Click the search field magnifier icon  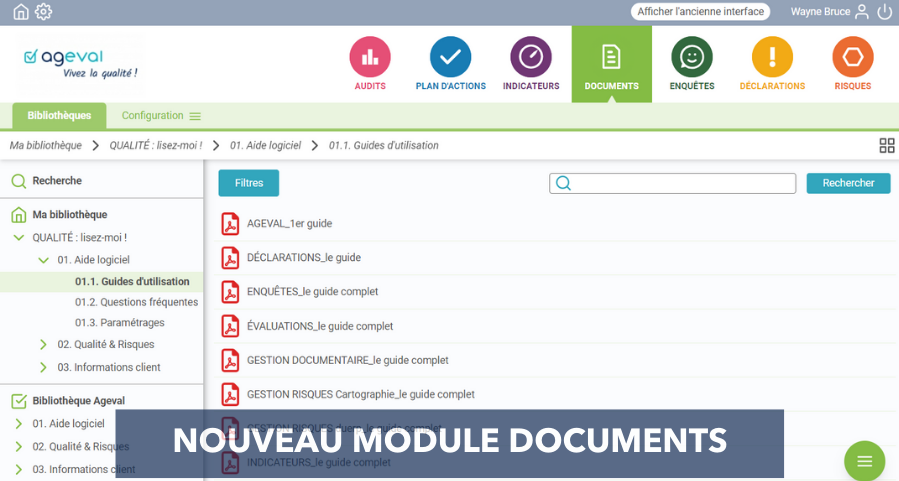(563, 183)
